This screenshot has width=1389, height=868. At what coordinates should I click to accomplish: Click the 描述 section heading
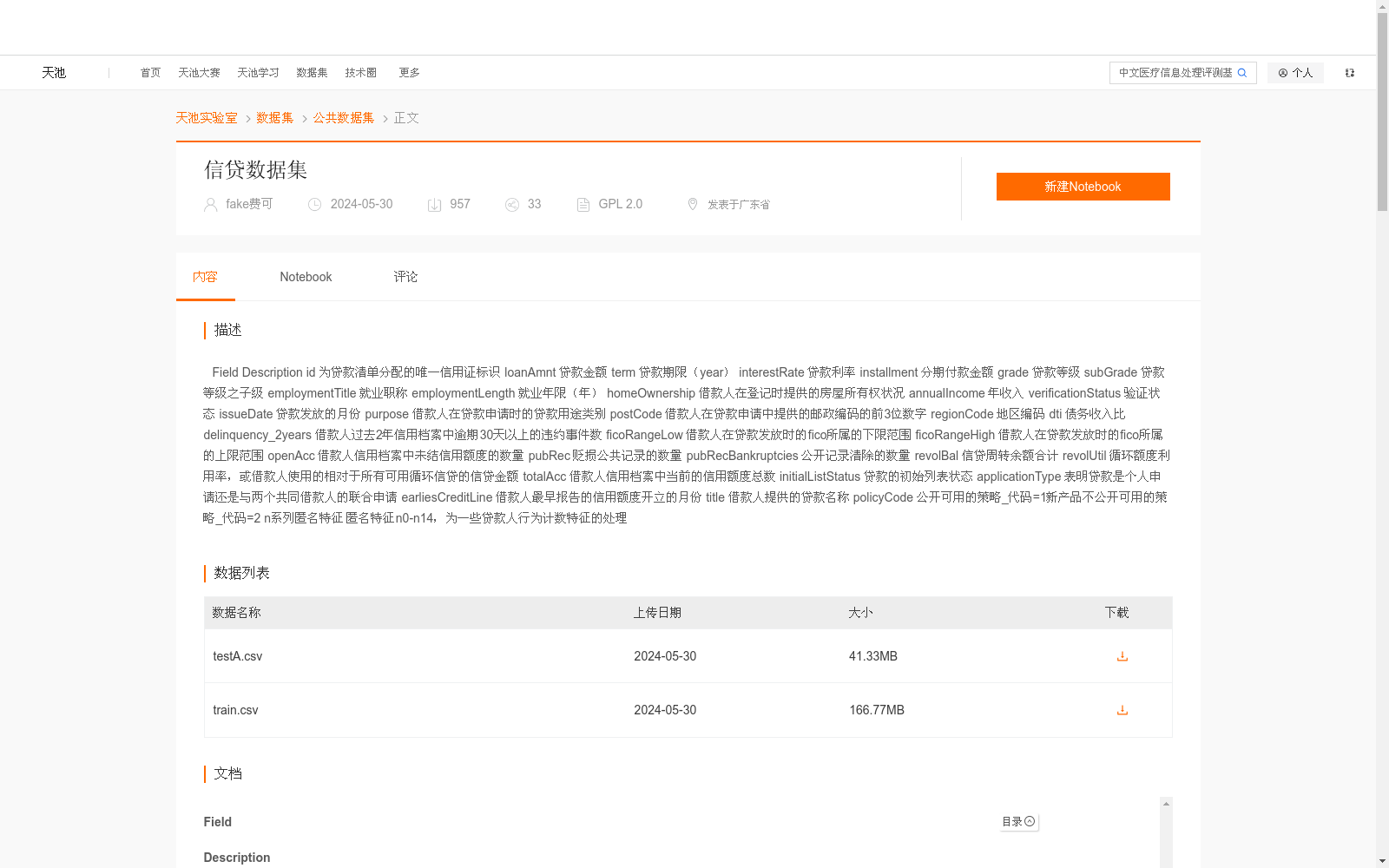tap(227, 330)
